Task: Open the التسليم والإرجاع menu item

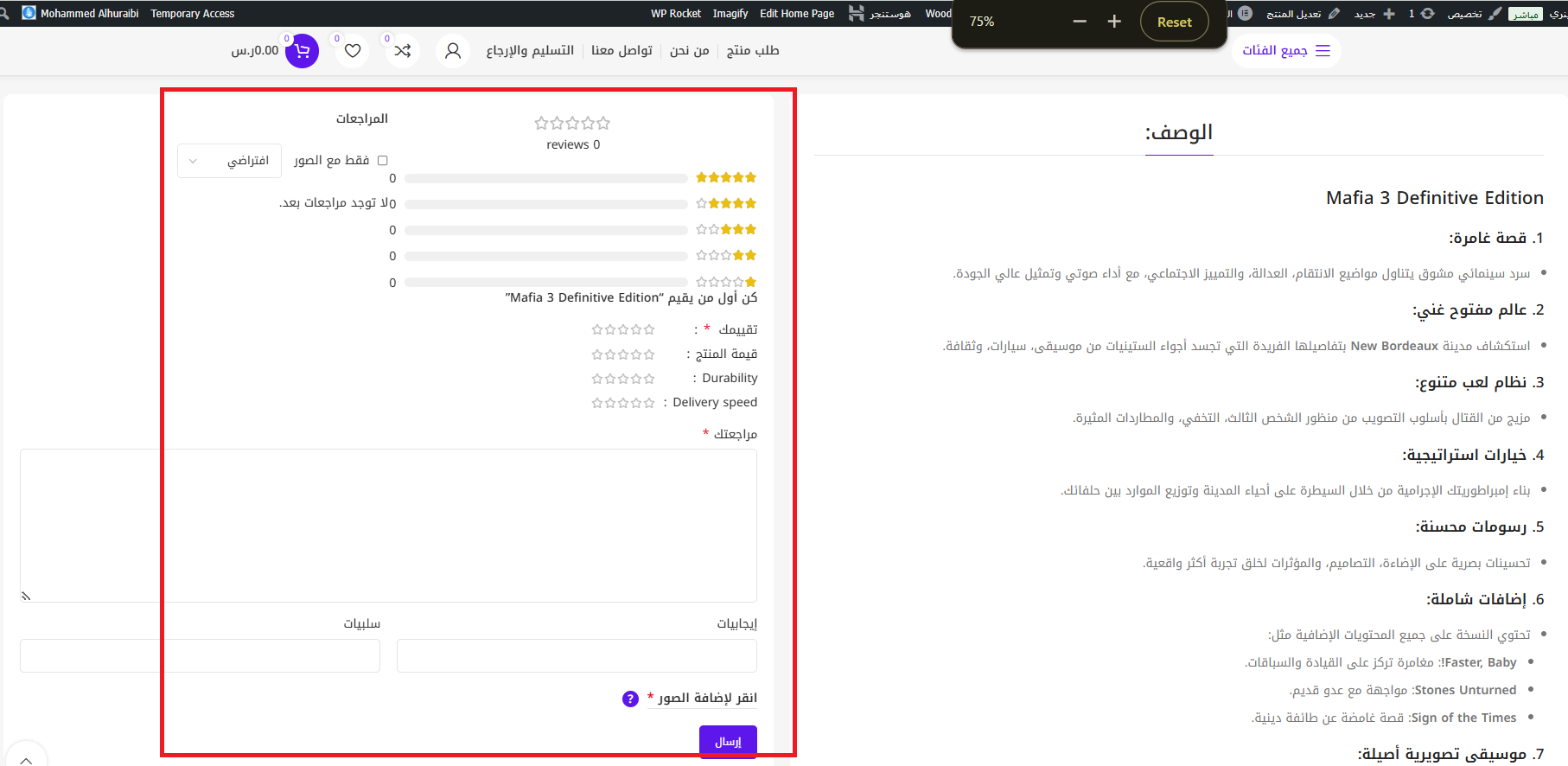Action: pos(530,51)
